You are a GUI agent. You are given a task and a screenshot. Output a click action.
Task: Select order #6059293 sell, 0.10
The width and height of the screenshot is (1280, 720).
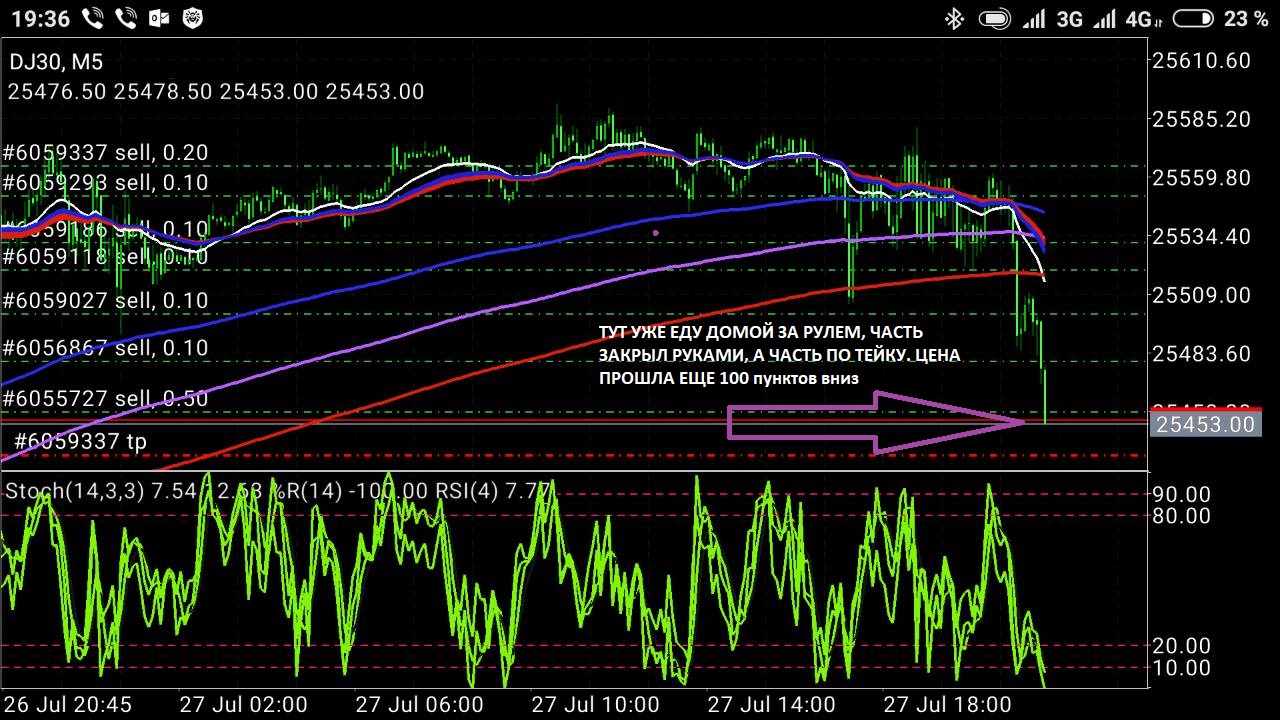[105, 183]
